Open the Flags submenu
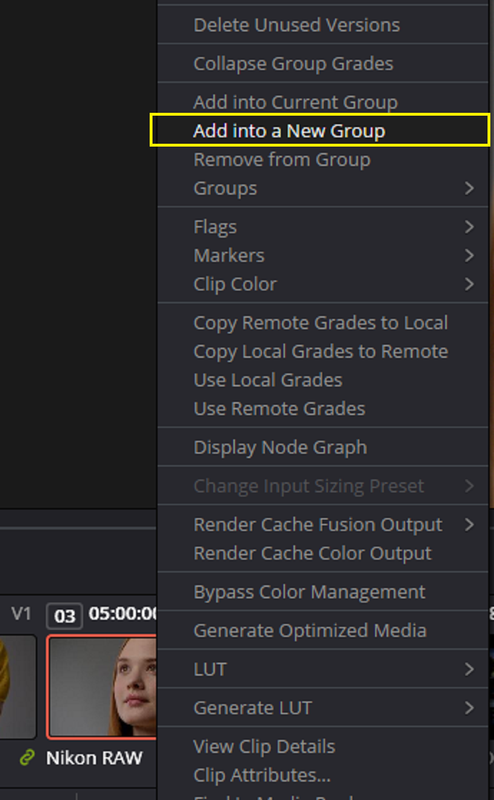 (x=323, y=227)
